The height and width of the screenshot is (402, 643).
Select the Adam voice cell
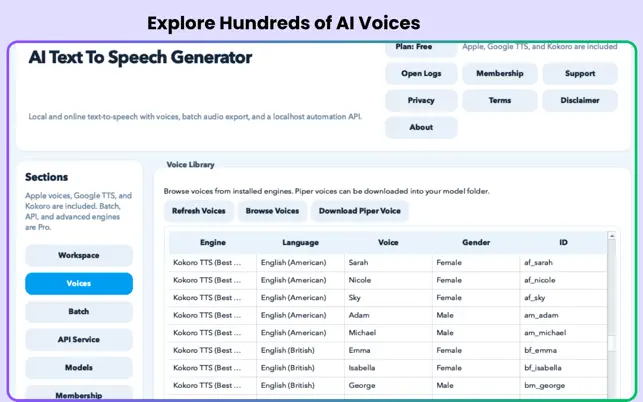(388, 315)
